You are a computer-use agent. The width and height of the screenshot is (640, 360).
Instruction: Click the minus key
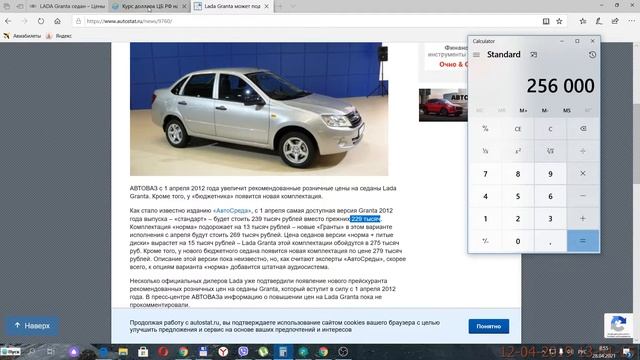pyautogui.click(x=583, y=196)
